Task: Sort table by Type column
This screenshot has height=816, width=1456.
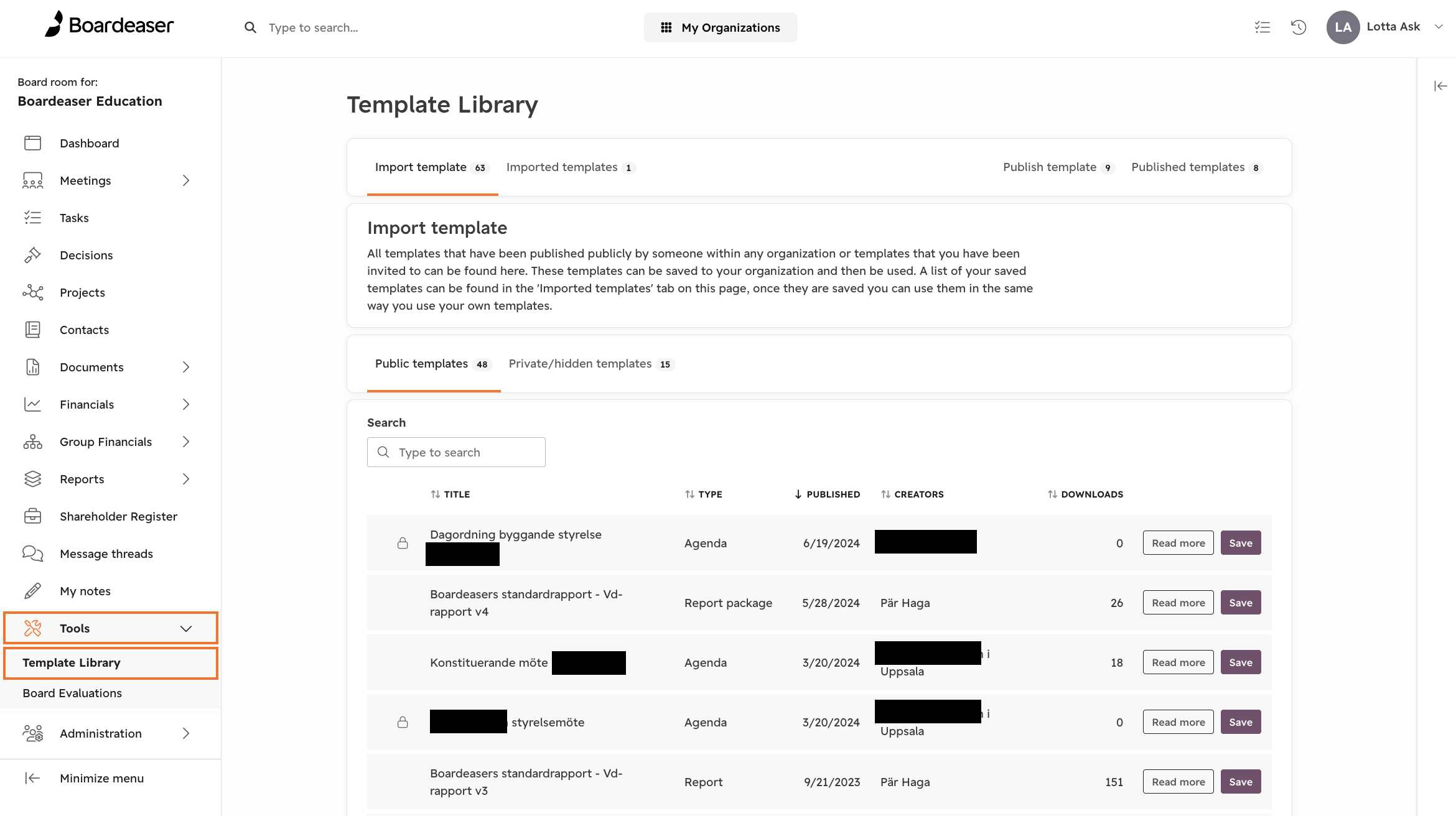Action: pos(703,494)
